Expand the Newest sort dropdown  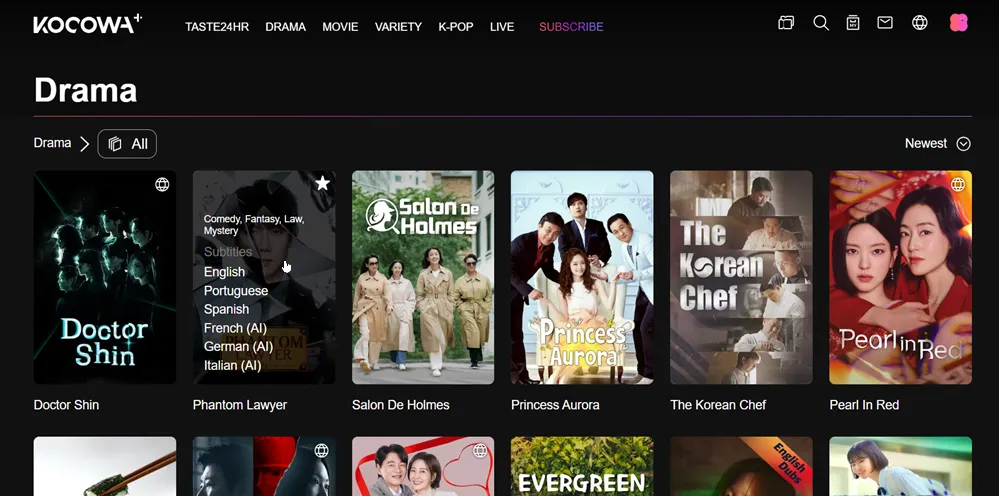click(937, 144)
